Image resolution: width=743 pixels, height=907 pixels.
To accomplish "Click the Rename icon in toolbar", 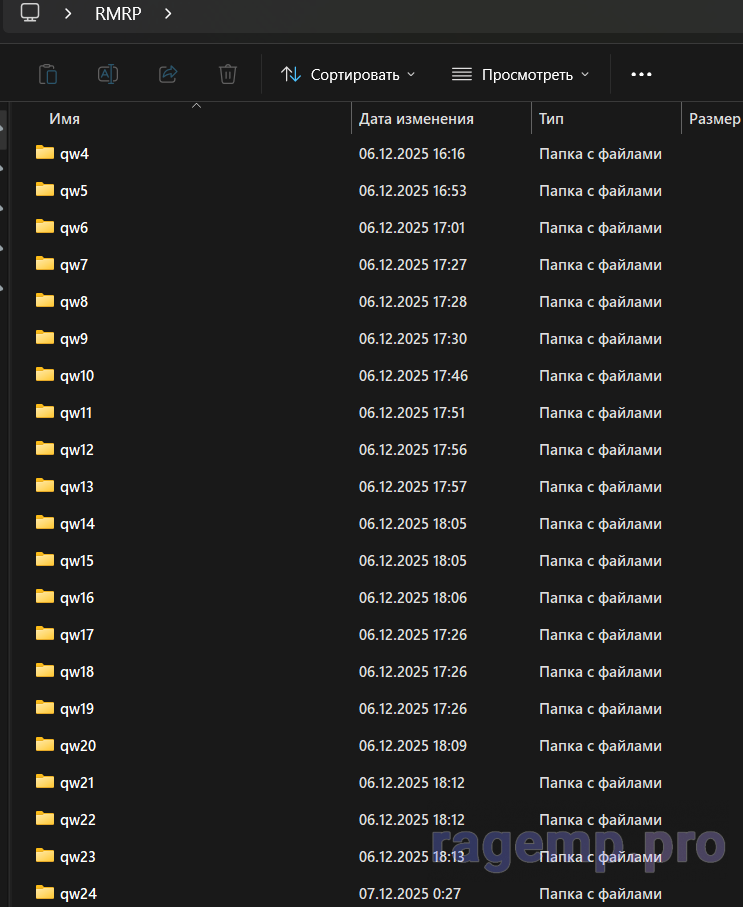I will (107, 74).
